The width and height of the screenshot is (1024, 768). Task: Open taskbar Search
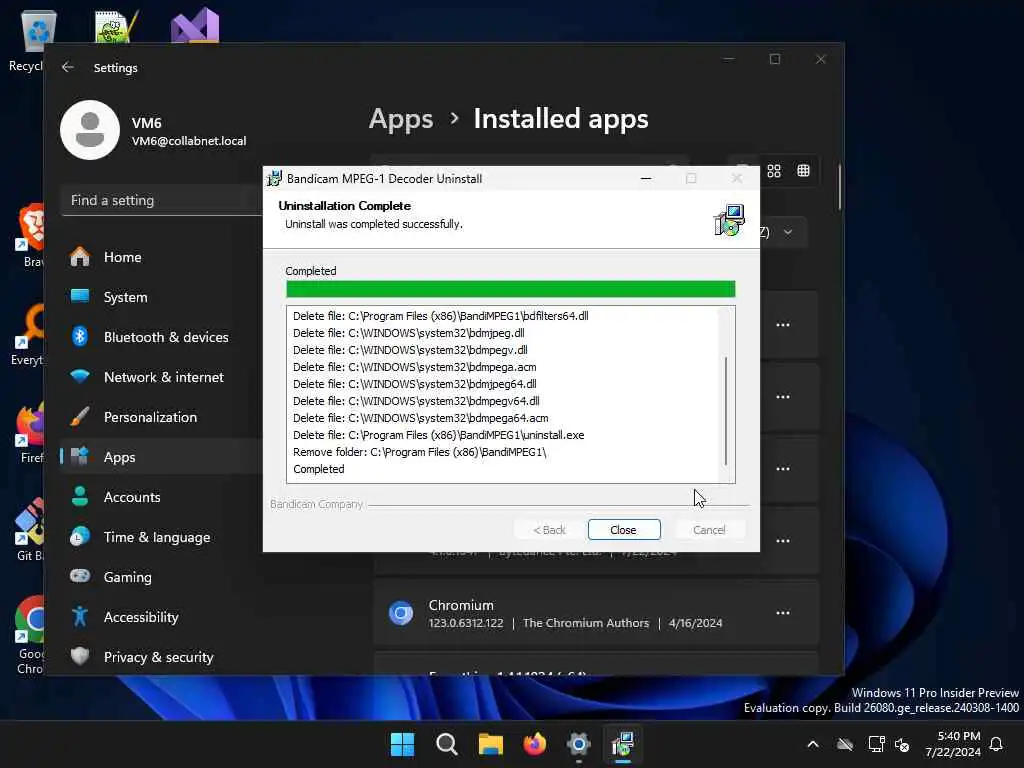click(x=447, y=744)
